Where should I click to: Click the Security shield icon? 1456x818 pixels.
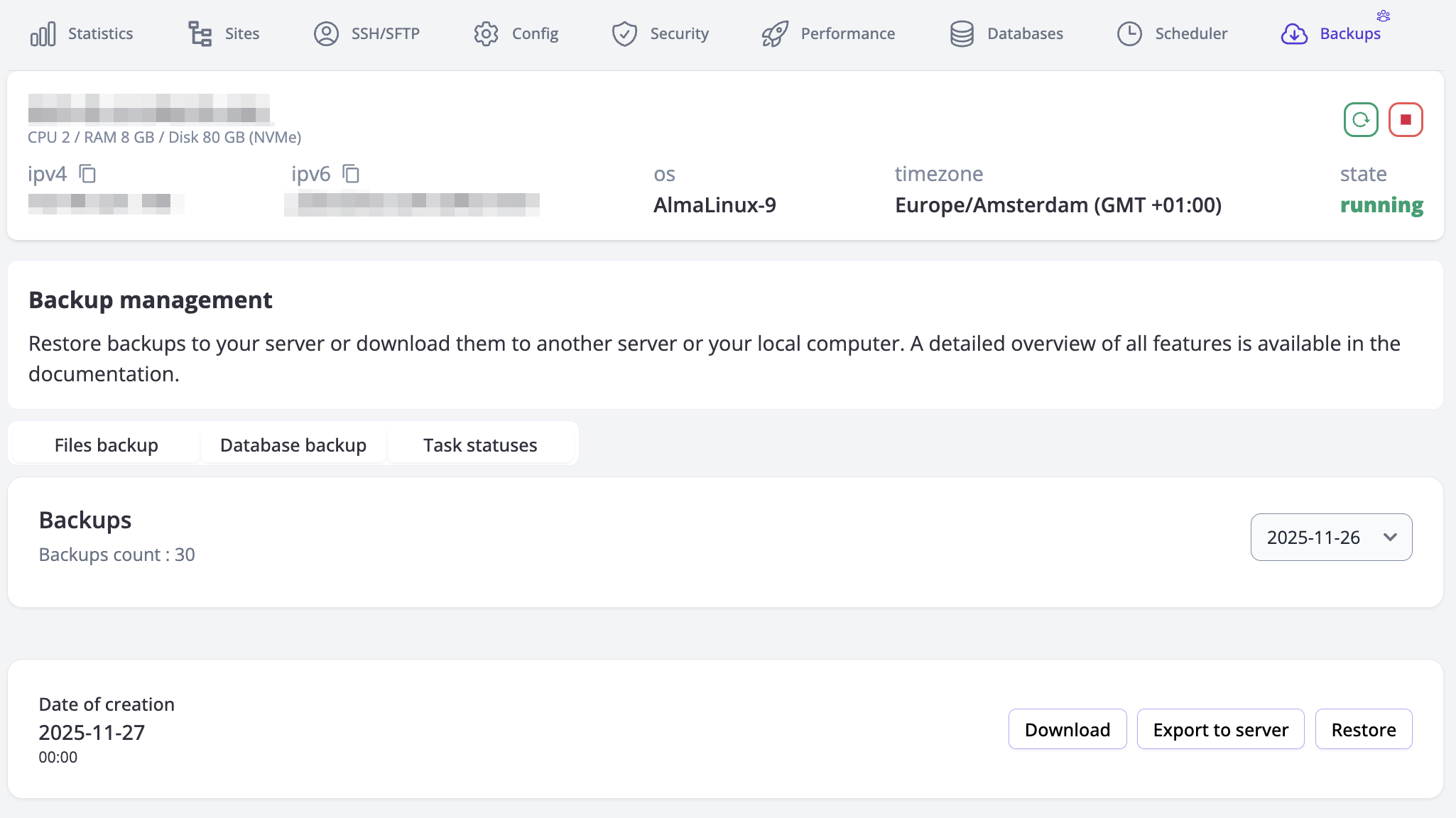tap(624, 33)
